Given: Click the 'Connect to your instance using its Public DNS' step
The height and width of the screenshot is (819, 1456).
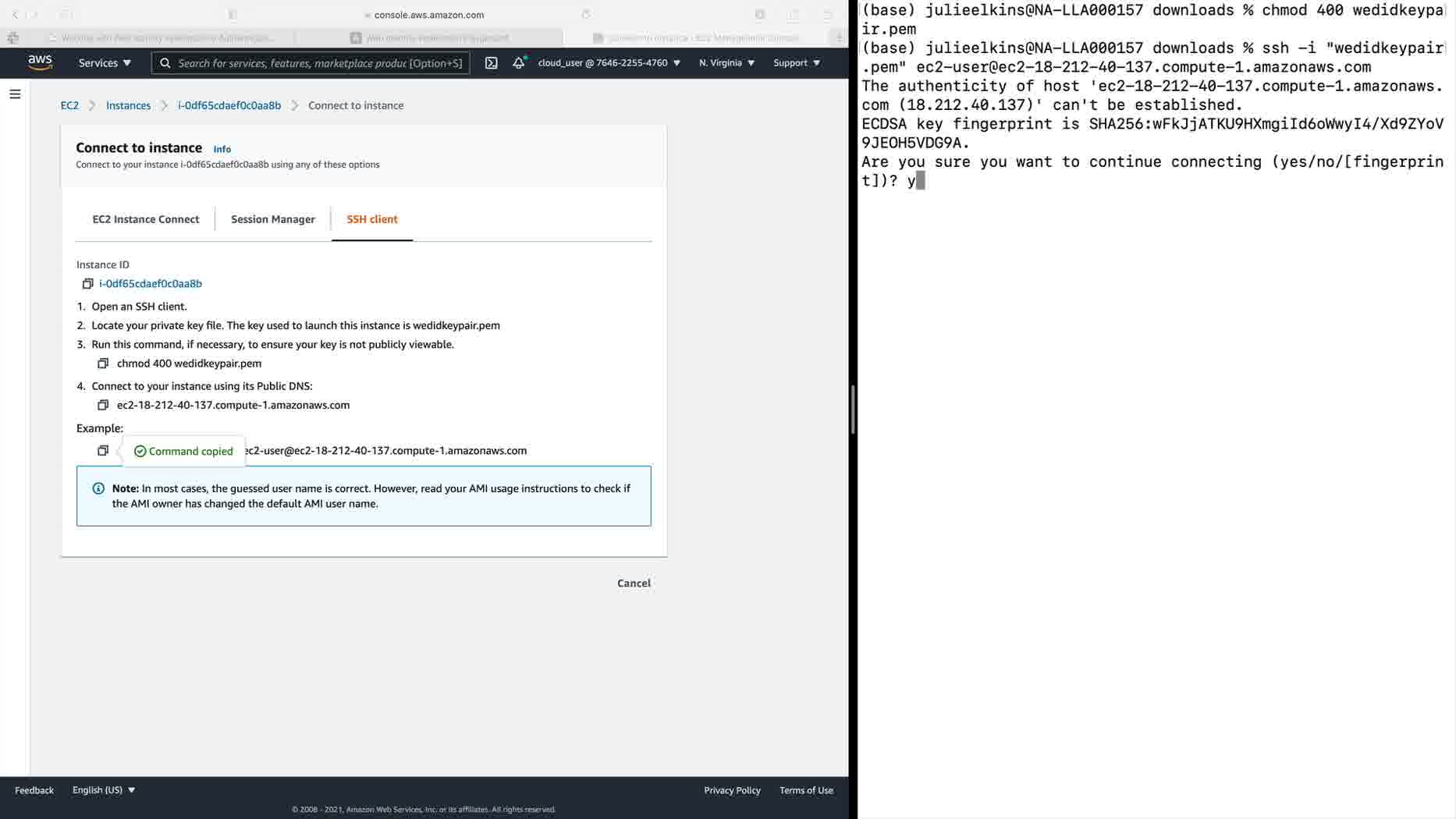Looking at the screenshot, I should click(202, 386).
